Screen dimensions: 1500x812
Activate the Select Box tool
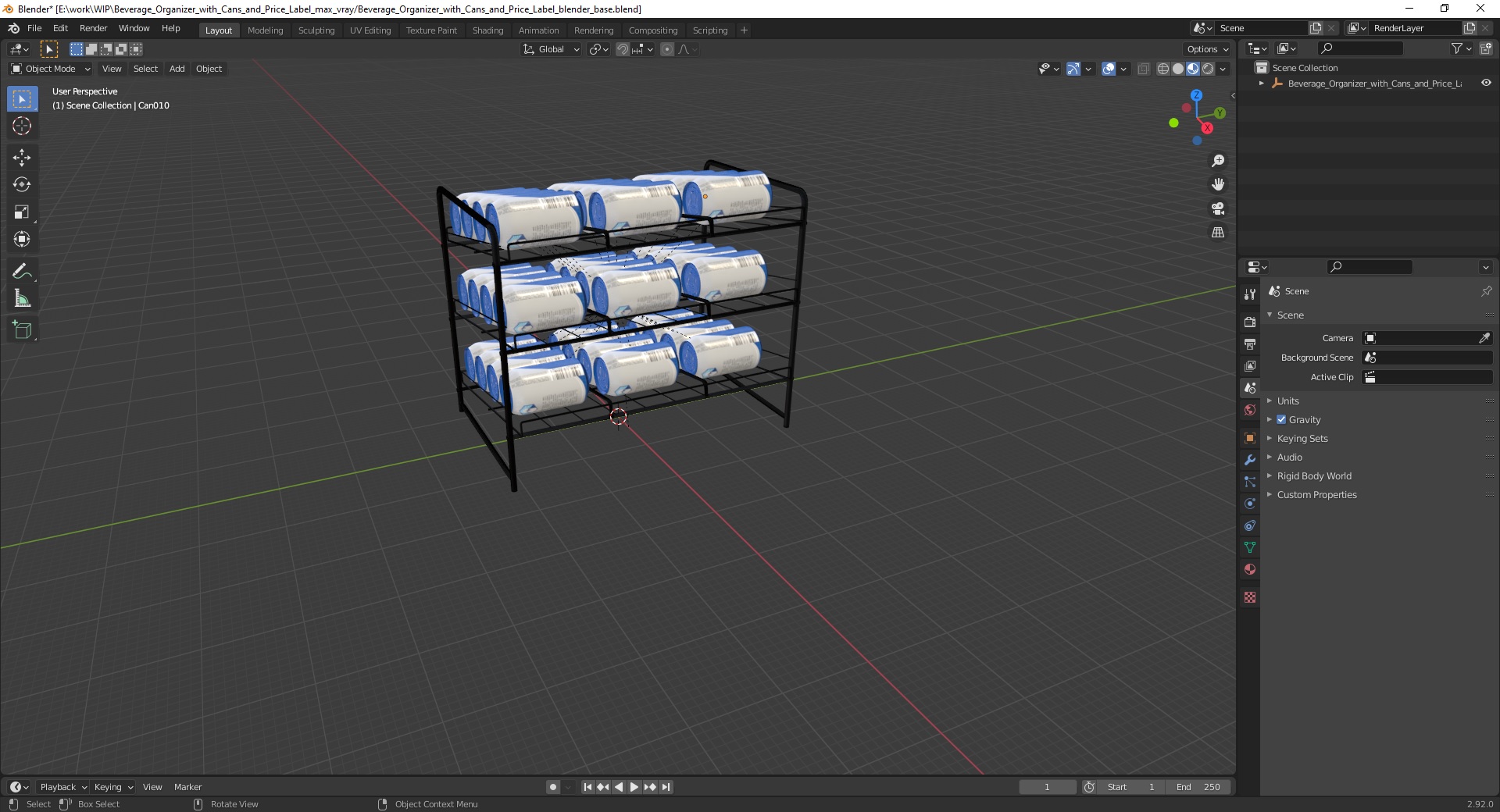(x=22, y=99)
